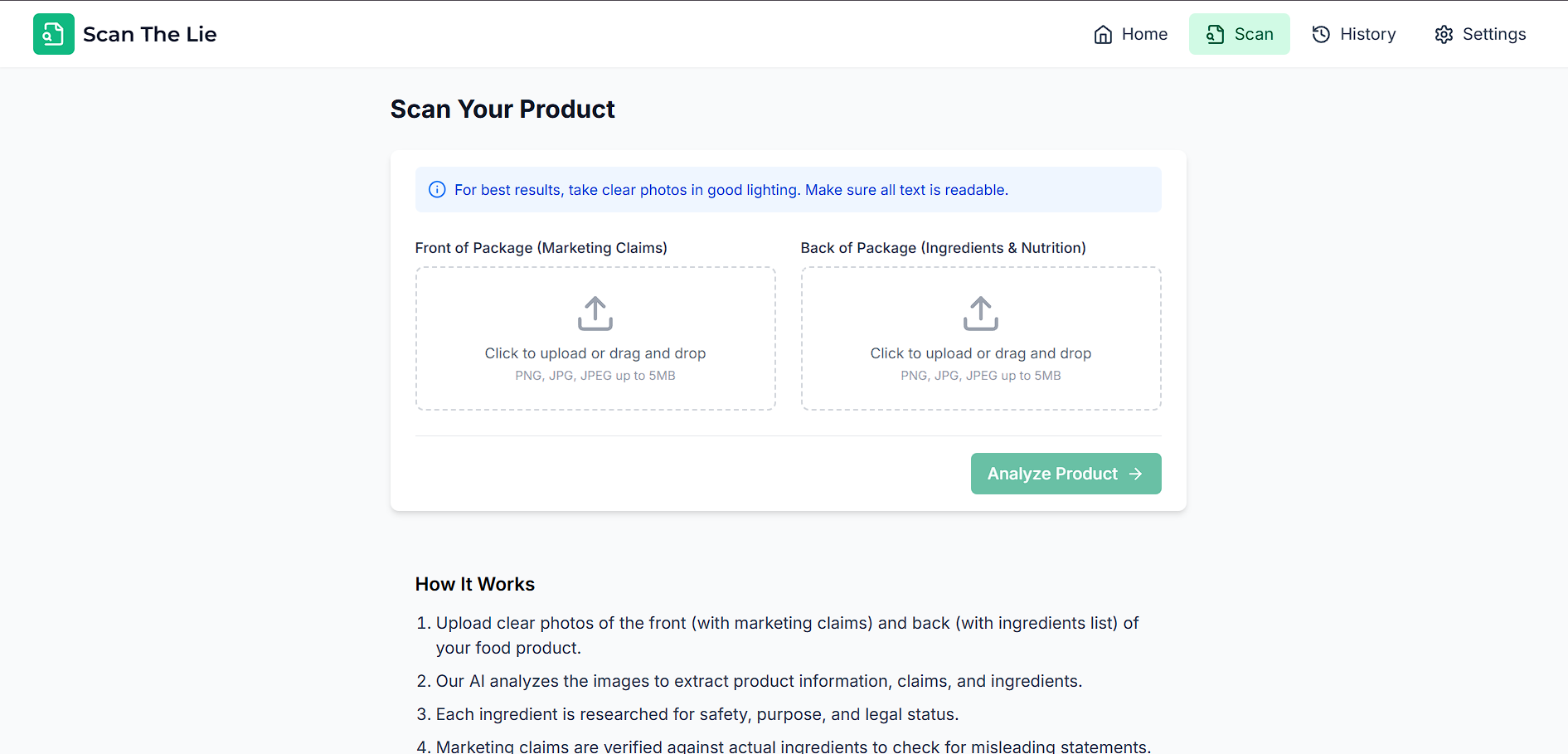
Task: Click the Back of Package (Ingredients & Nutrition) label
Action: point(943,248)
